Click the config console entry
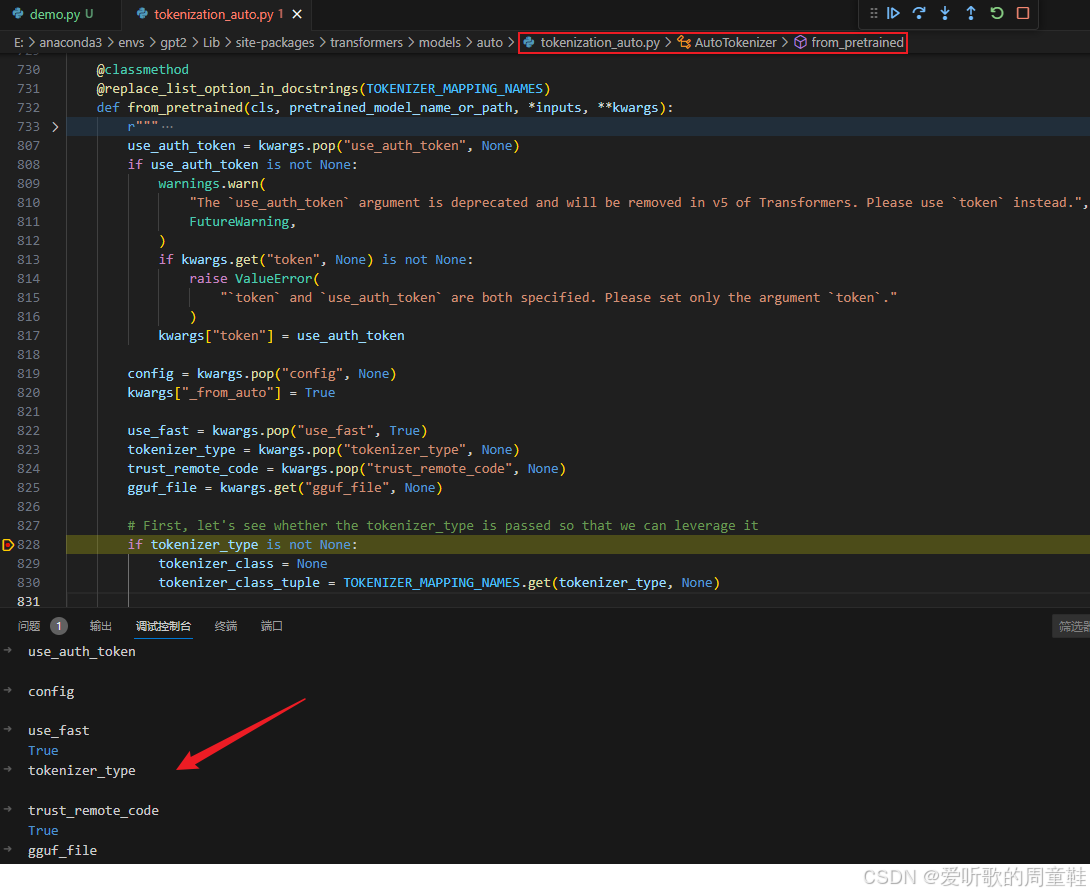This screenshot has height=894, width=1090. [x=51, y=692]
